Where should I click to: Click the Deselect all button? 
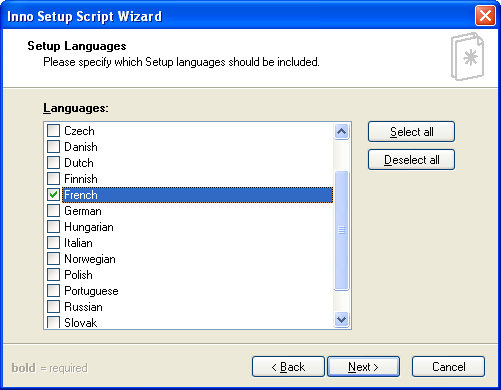(411, 160)
